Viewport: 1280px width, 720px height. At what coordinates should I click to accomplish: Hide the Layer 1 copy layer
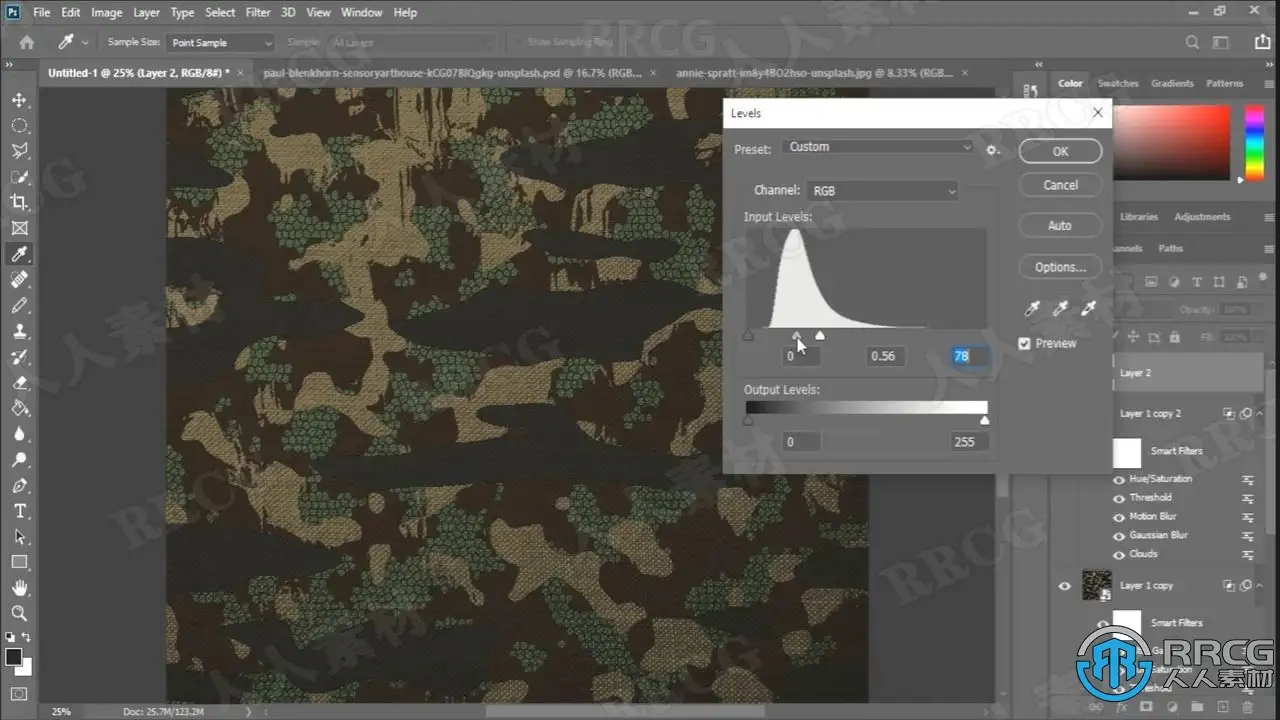tap(1064, 586)
